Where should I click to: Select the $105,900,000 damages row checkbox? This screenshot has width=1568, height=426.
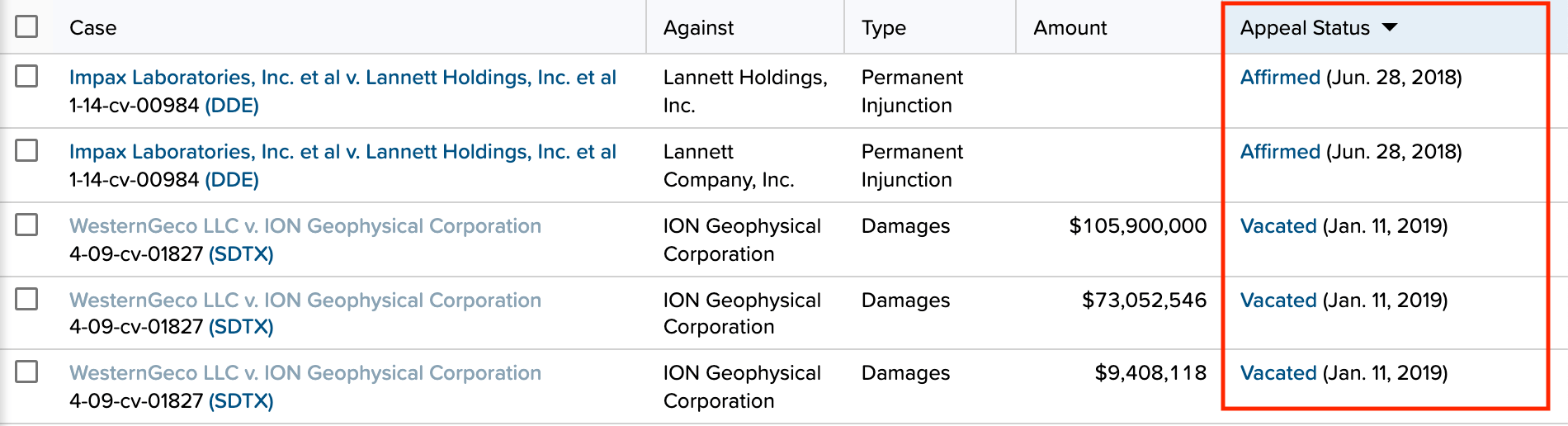pos(26,225)
